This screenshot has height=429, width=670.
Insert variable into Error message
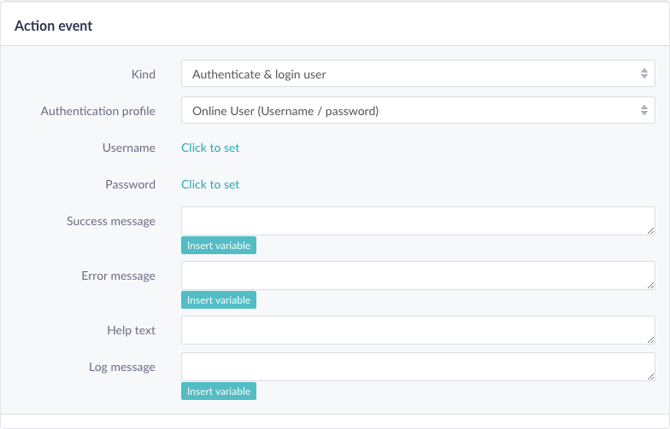coord(218,300)
